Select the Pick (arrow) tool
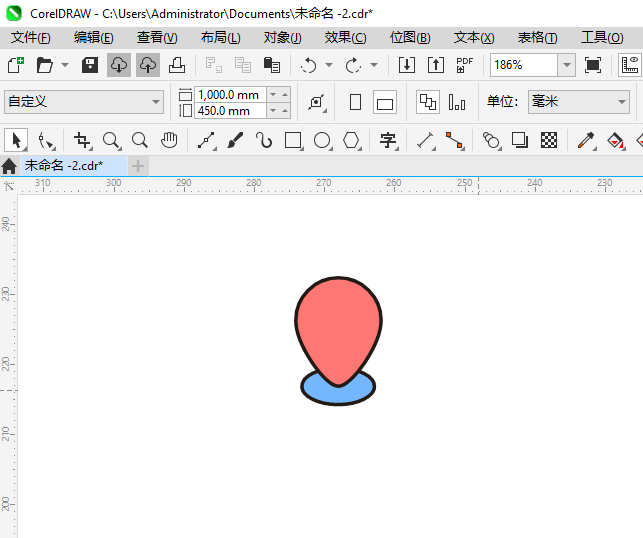 point(16,140)
